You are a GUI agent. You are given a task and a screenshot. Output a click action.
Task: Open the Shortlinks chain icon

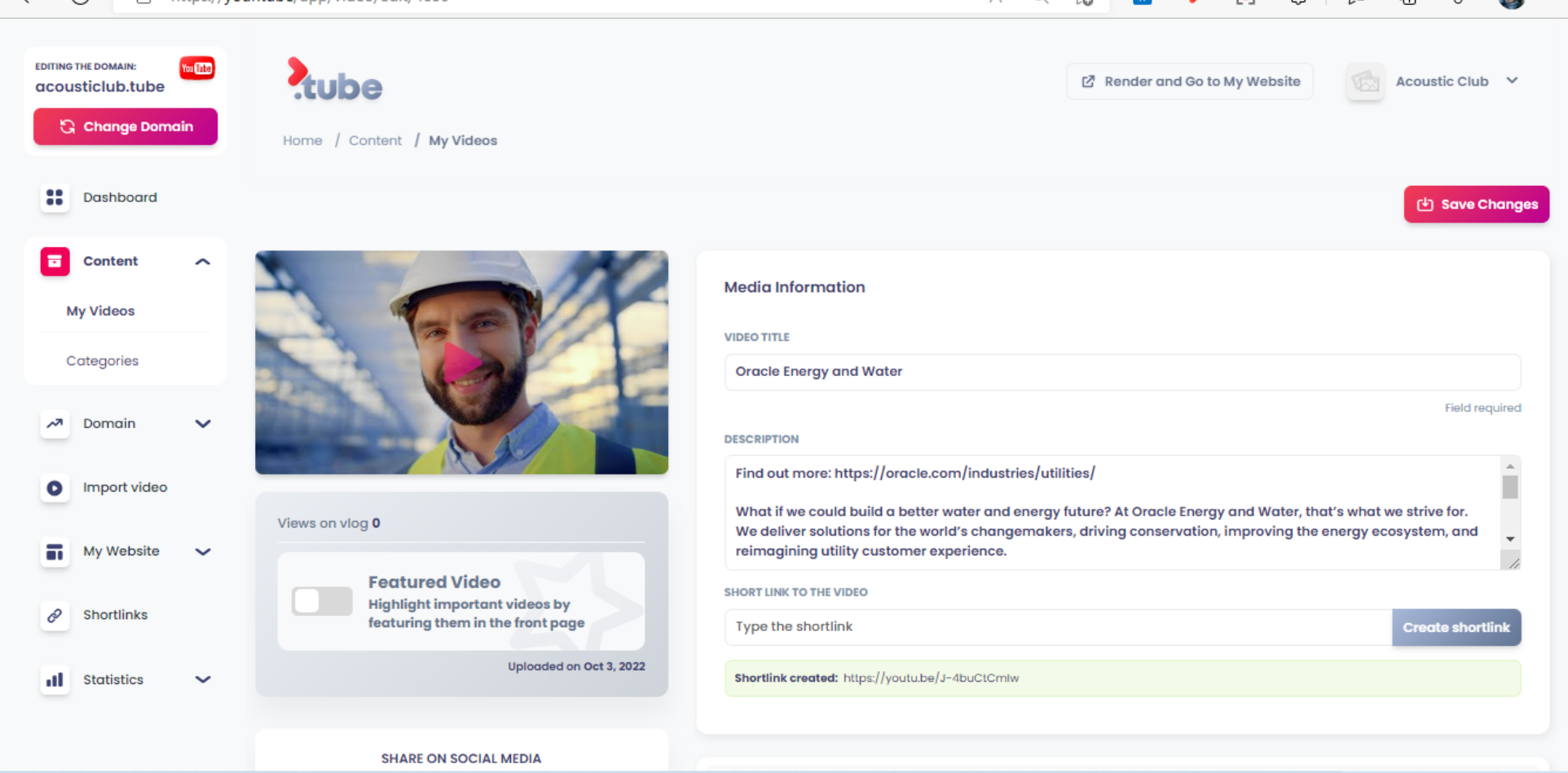pos(55,615)
